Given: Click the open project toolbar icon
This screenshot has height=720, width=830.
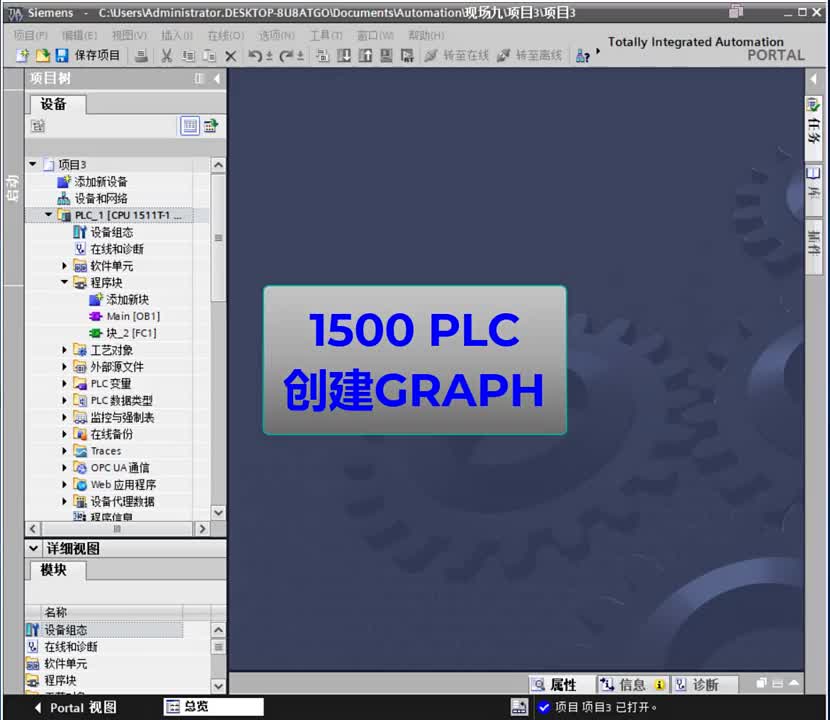Looking at the screenshot, I should [42, 55].
